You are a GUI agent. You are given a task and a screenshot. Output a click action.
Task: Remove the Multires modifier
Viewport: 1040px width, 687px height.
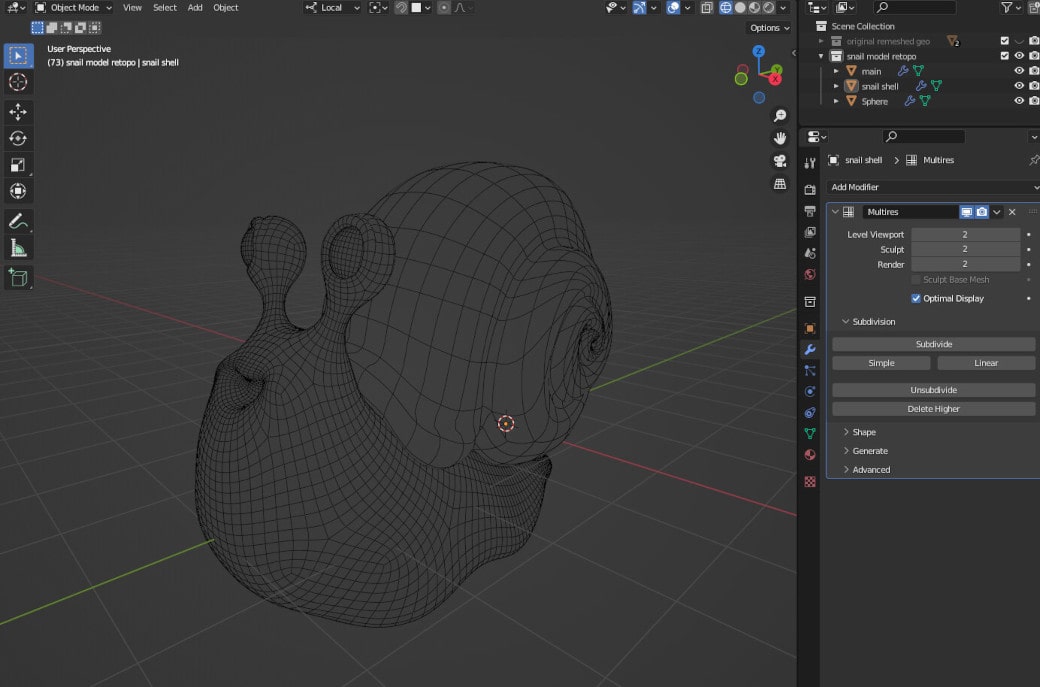[1012, 212]
